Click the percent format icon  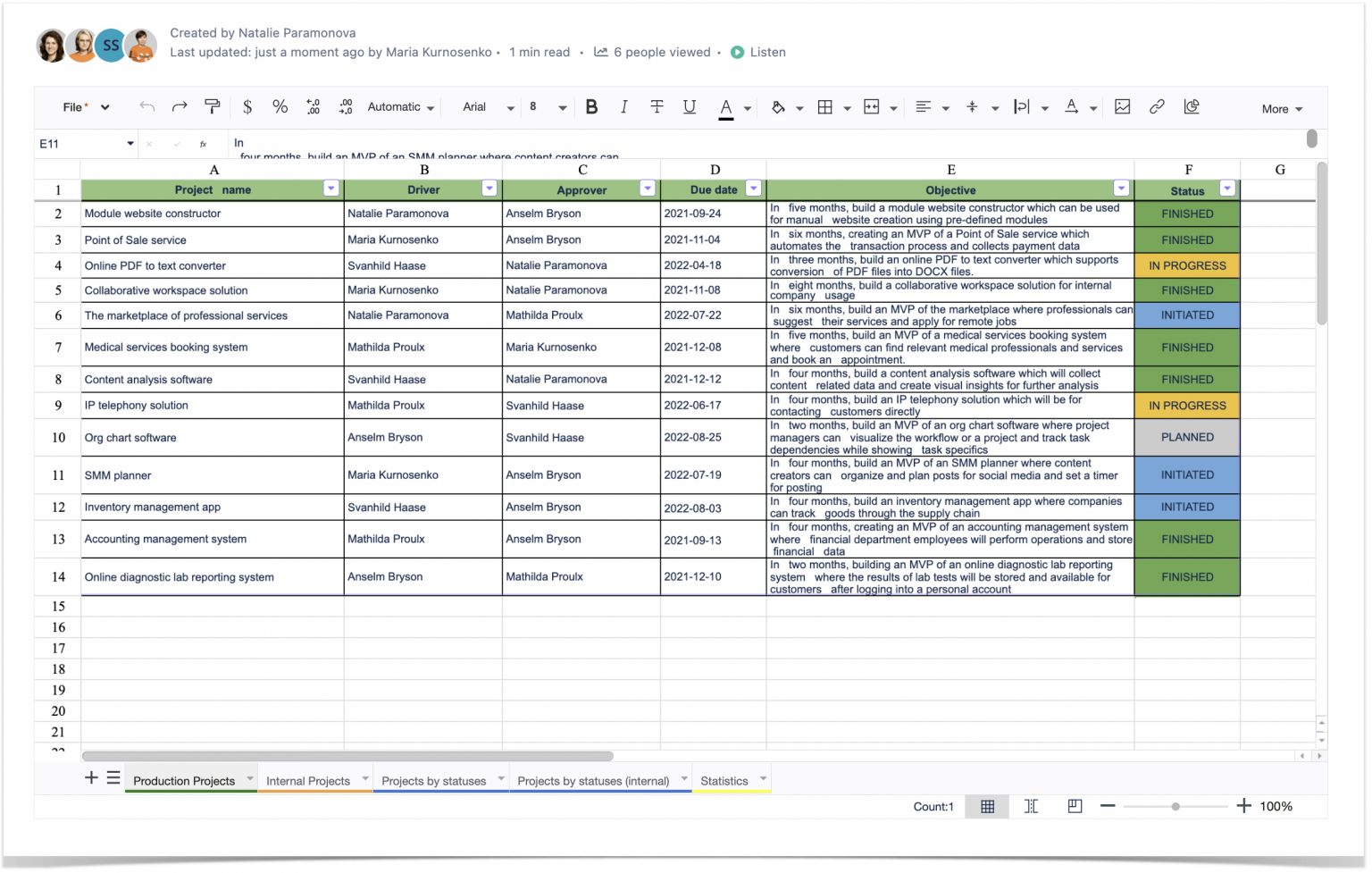click(x=280, y=106)
